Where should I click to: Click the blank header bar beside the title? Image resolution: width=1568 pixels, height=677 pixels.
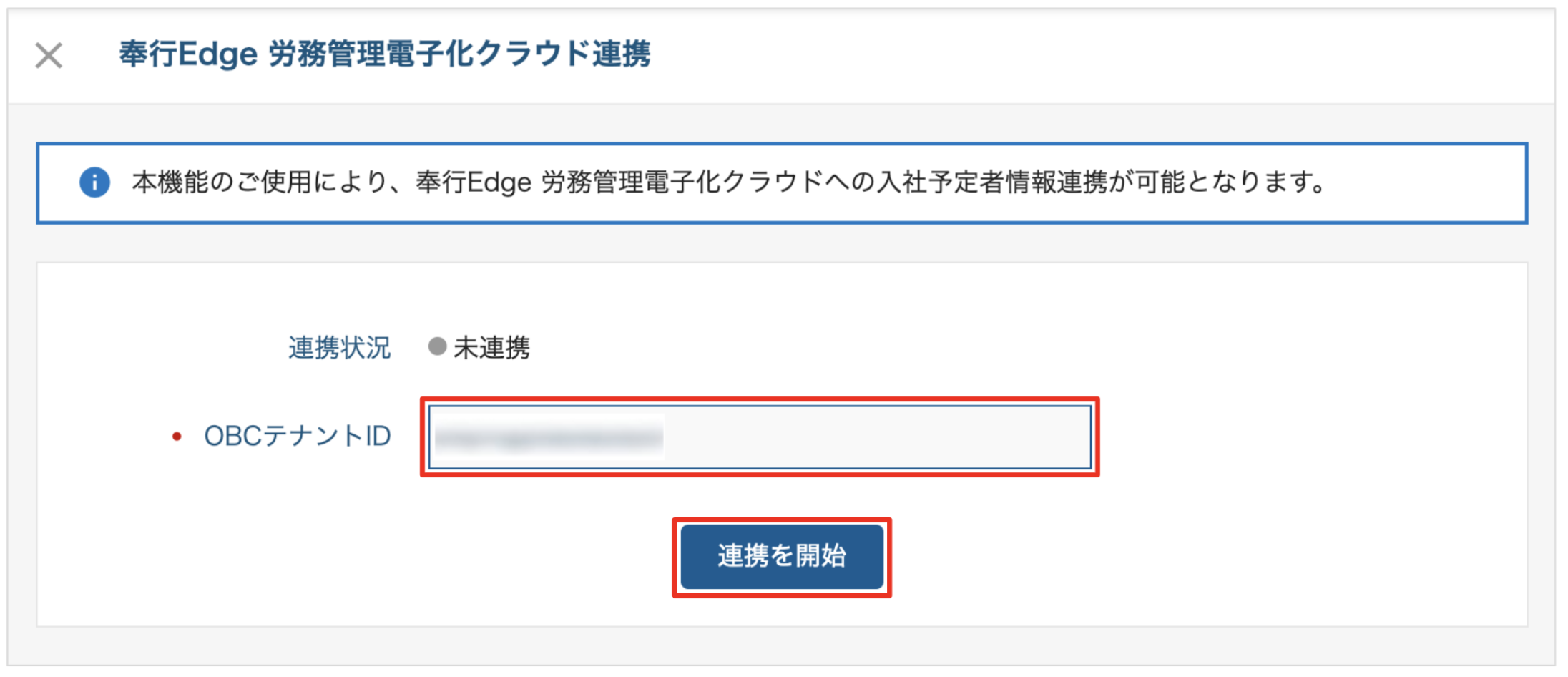coord(1102,56)
